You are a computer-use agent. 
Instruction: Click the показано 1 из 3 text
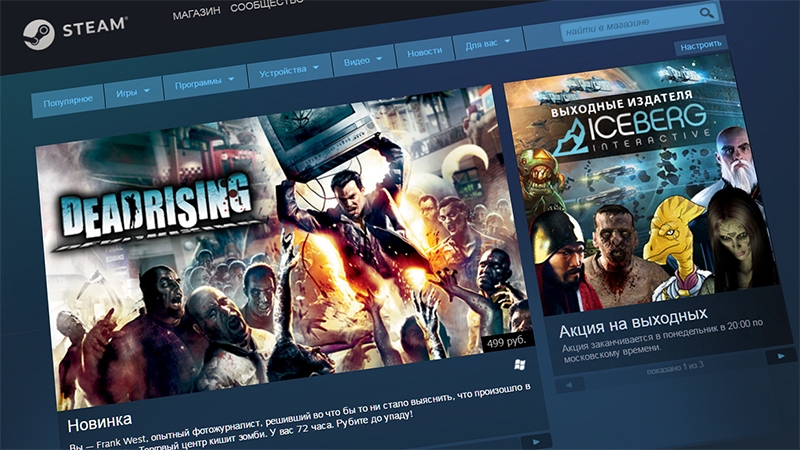[x=675, y=367]
